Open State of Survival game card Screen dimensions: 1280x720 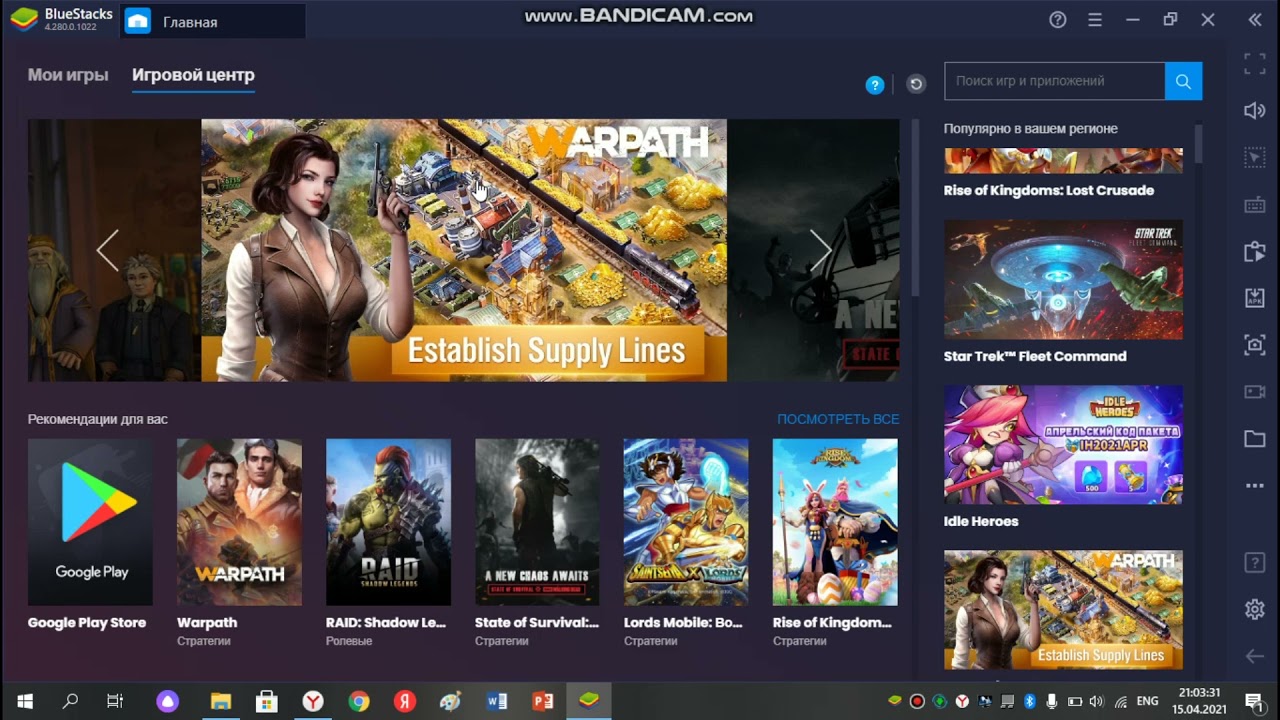coord(537,522)
